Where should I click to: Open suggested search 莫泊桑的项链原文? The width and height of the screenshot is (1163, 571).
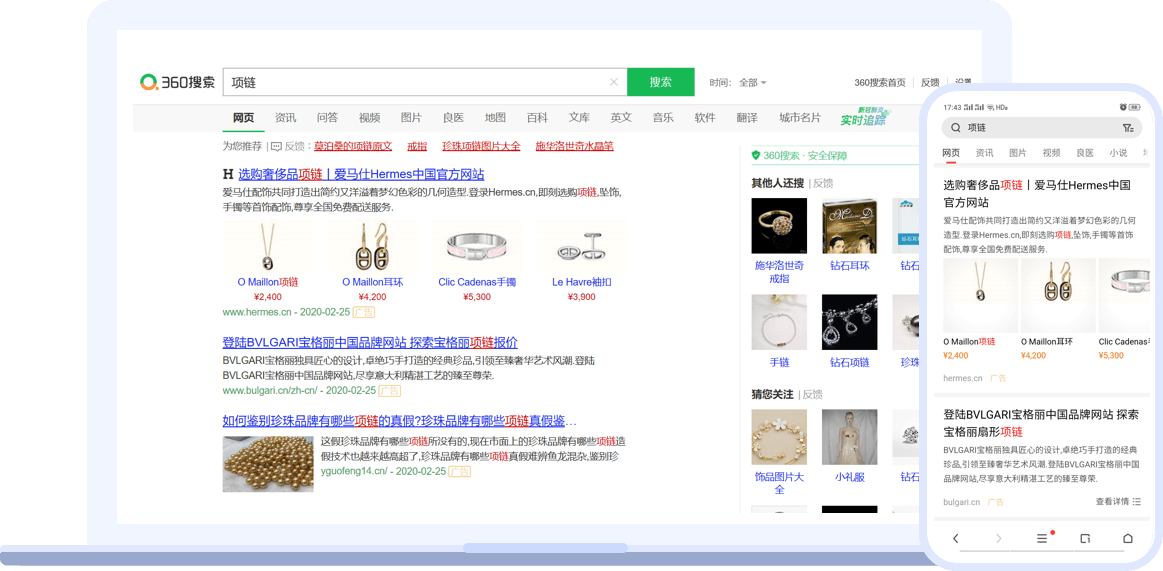click(x=353, y=146)
